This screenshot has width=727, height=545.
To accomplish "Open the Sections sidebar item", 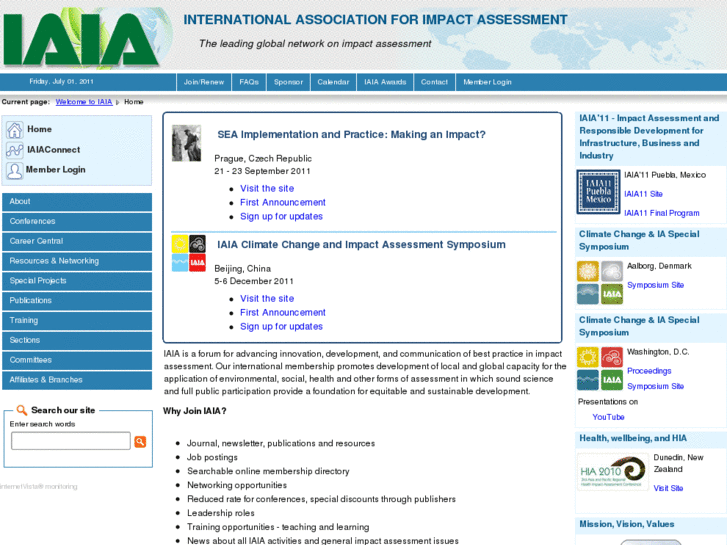I will coord(77,340).
